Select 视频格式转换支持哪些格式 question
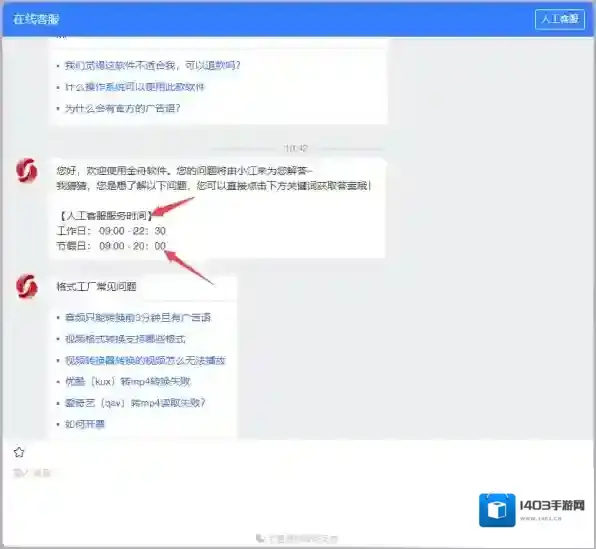Viewport: 596px width, 549px height. click(x=125, y=339)
